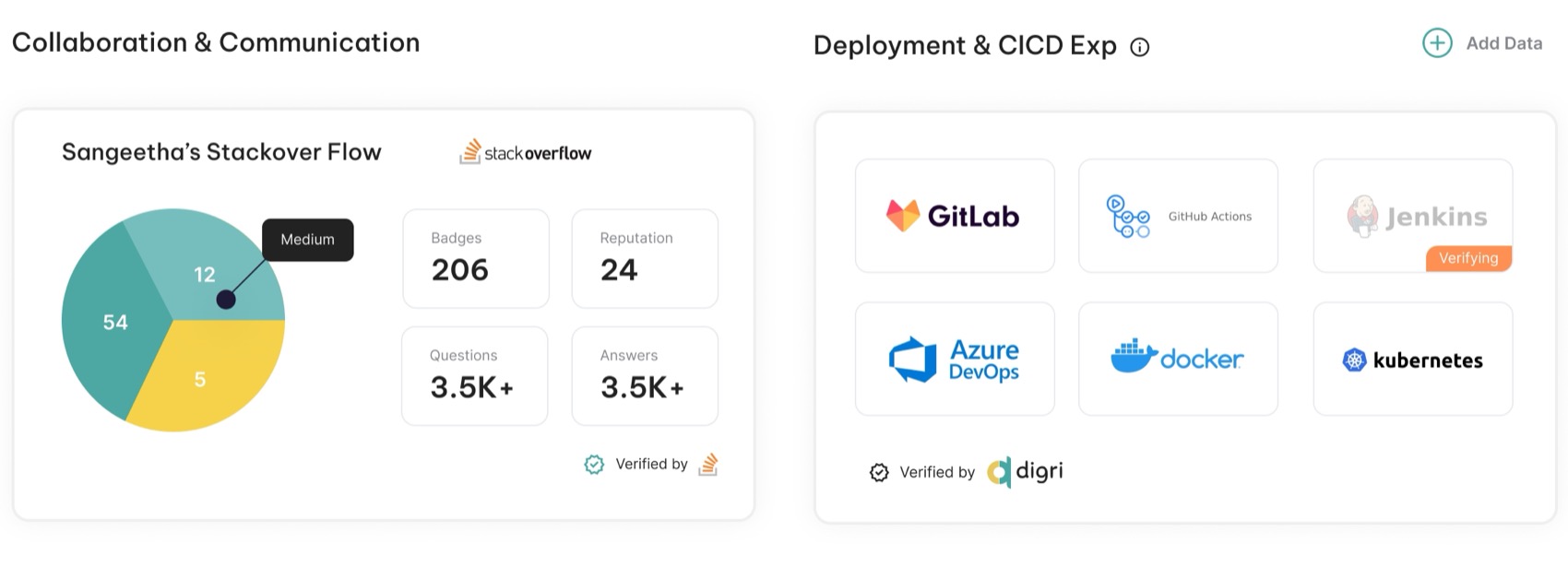This screenshot has height=579, width=1568.
Task: Click Verified by text in Stack Overflow card
Action: pos(651,464)
